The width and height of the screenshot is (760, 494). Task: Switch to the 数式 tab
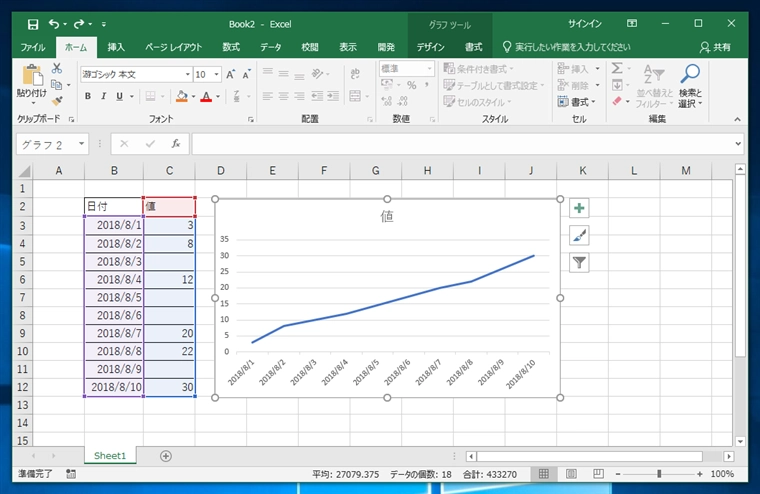pos(231,47)
